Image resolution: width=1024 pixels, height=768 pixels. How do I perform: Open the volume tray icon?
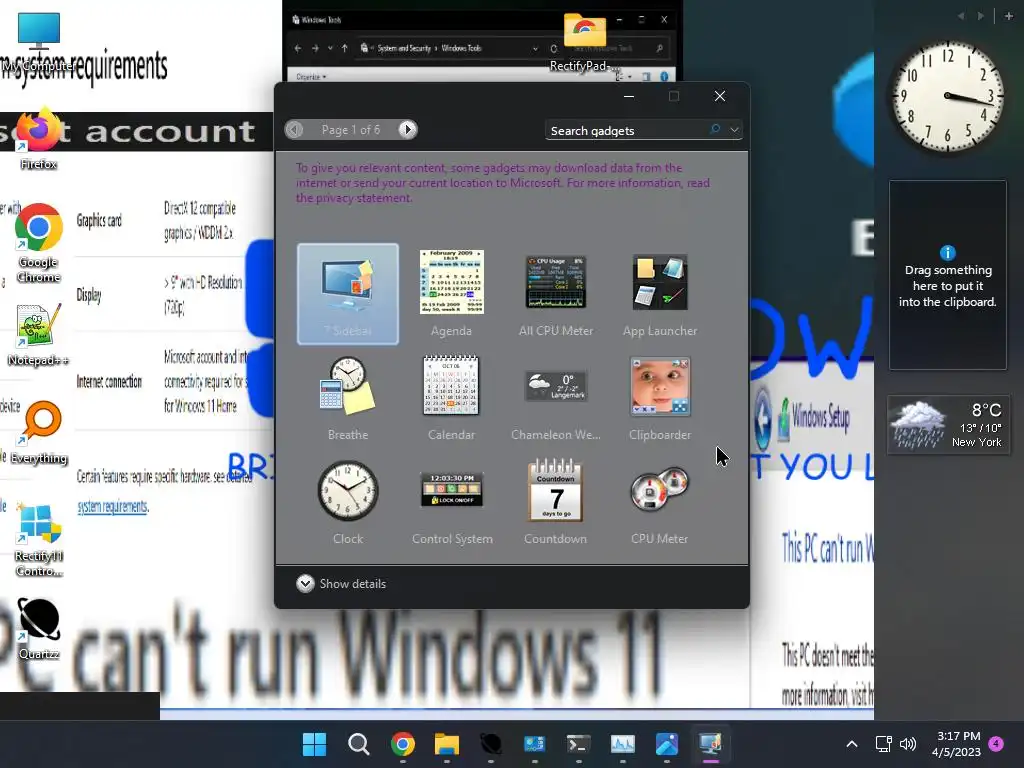click(908, 744)
